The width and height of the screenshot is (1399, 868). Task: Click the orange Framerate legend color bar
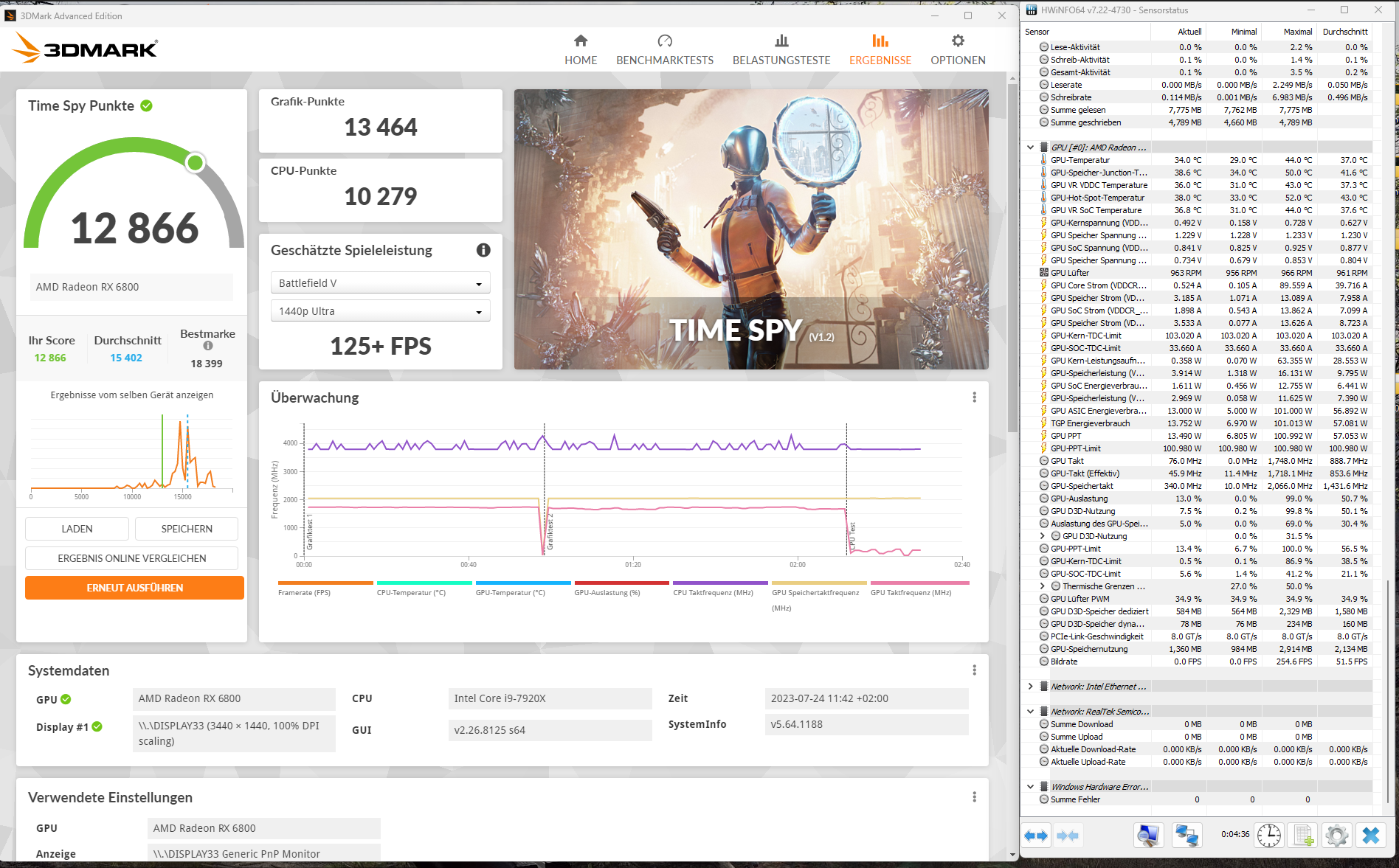coord(325,583)
